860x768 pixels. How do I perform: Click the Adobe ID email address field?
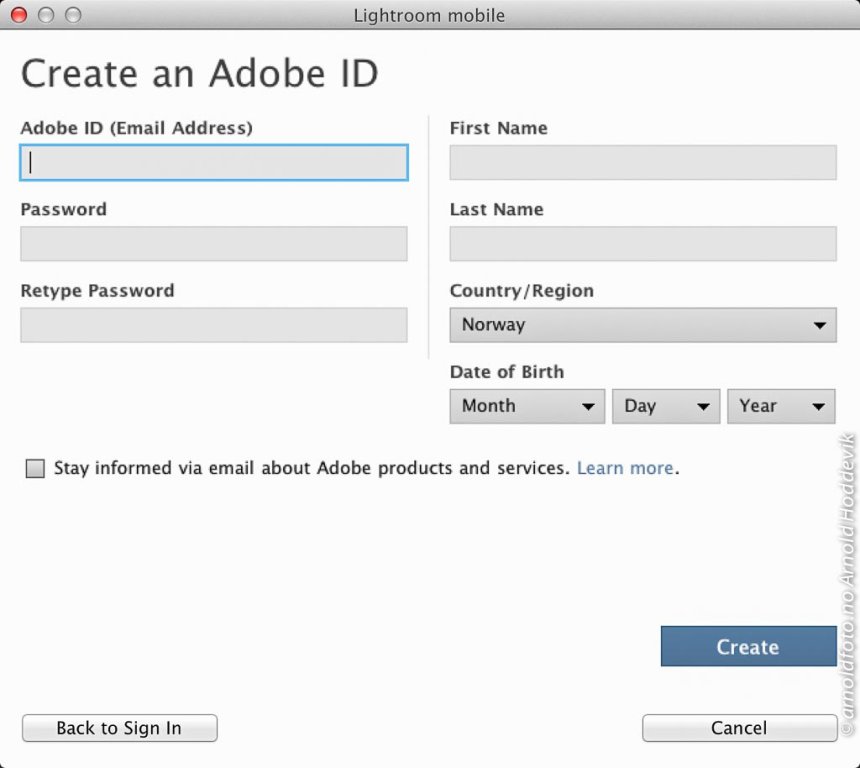pyautogui.click(x=214, y=162)
